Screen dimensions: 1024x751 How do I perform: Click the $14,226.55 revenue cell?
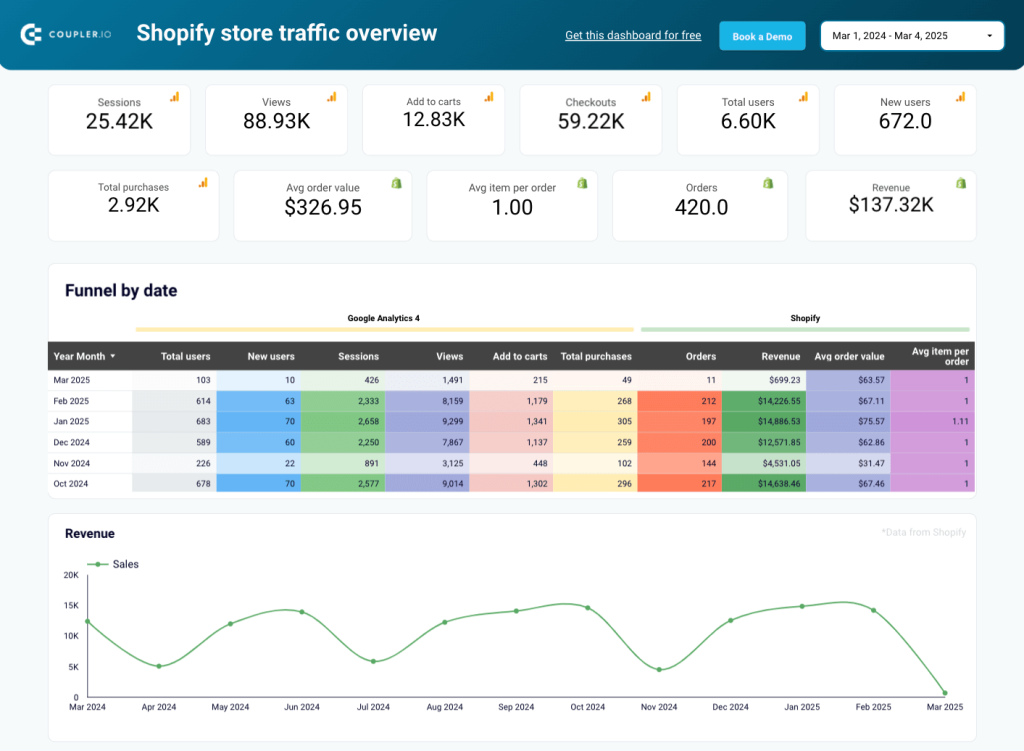tap(763, 401)
